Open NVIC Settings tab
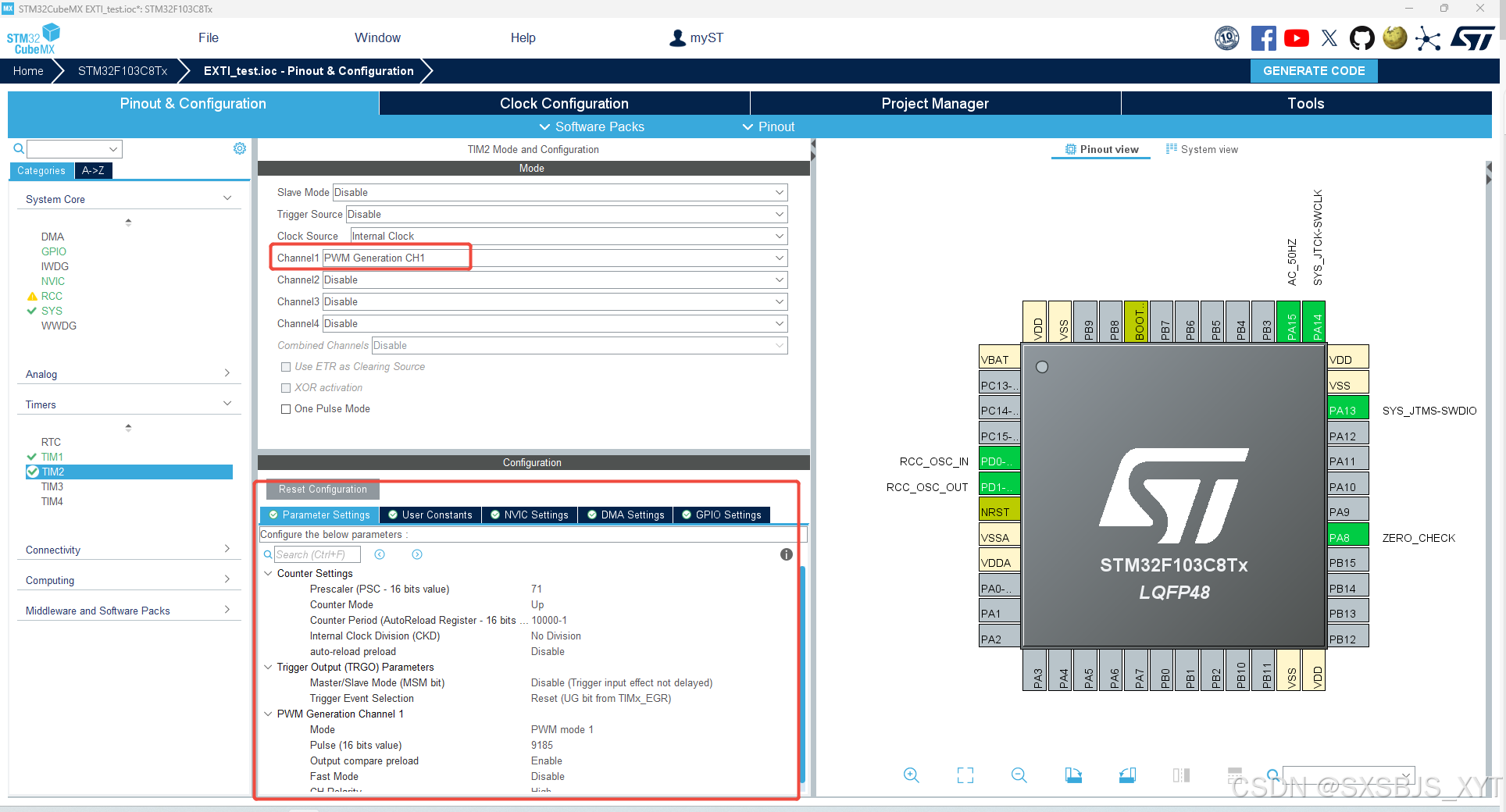Viewport: 1506px width, 812px height. [529, 515]
